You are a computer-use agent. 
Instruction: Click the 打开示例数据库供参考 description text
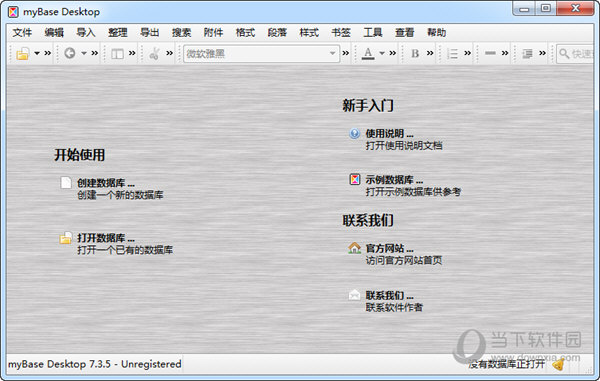pyautogui.click(x=413, y=192)
